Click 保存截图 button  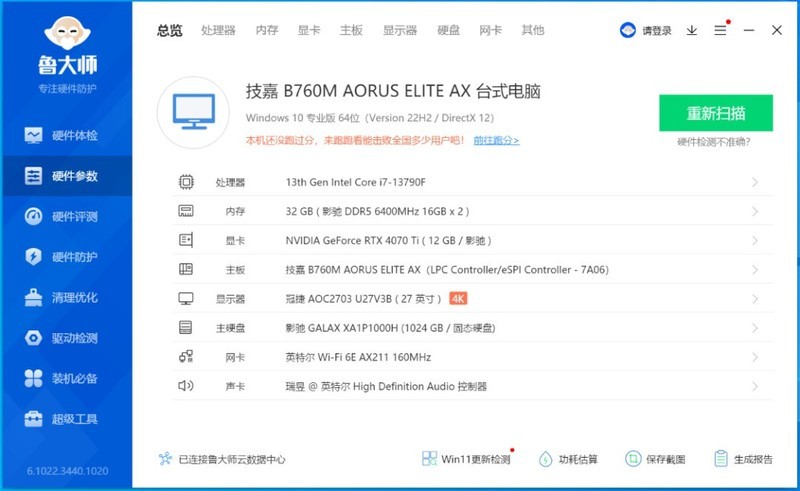tap(656, 459)
